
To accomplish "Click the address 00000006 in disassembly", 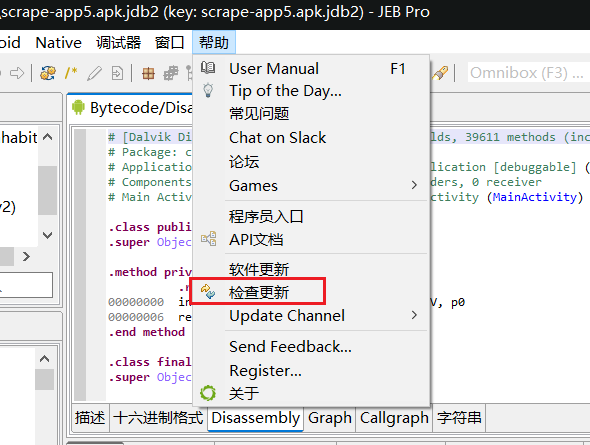I will (x=136, y=317).
